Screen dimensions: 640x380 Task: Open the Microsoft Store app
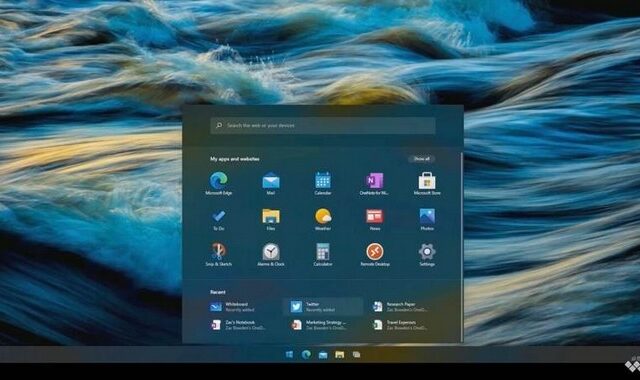point(427,184)
